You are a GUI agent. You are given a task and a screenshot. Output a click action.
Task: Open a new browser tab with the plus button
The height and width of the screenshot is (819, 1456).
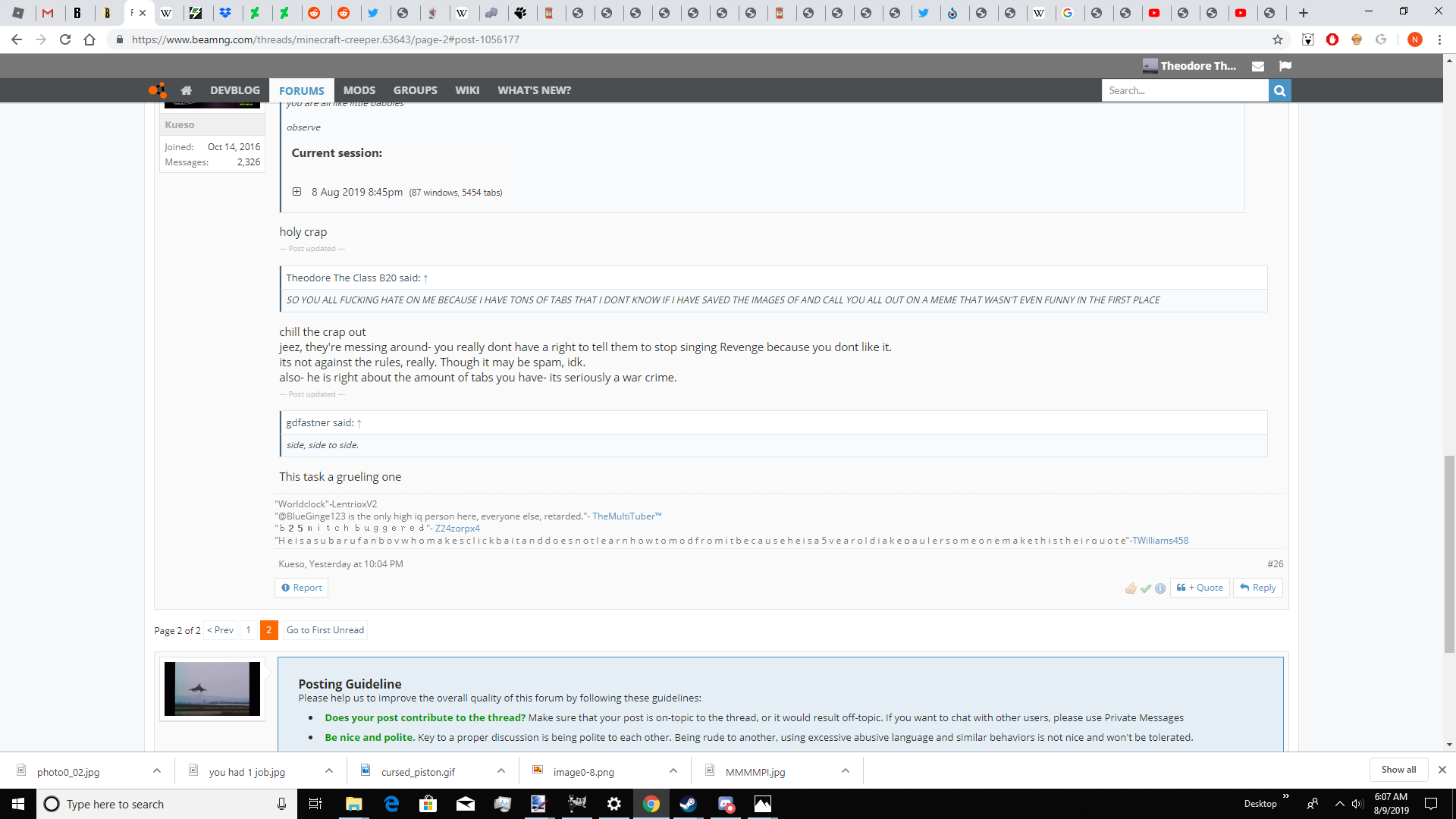click(1304, 13)
